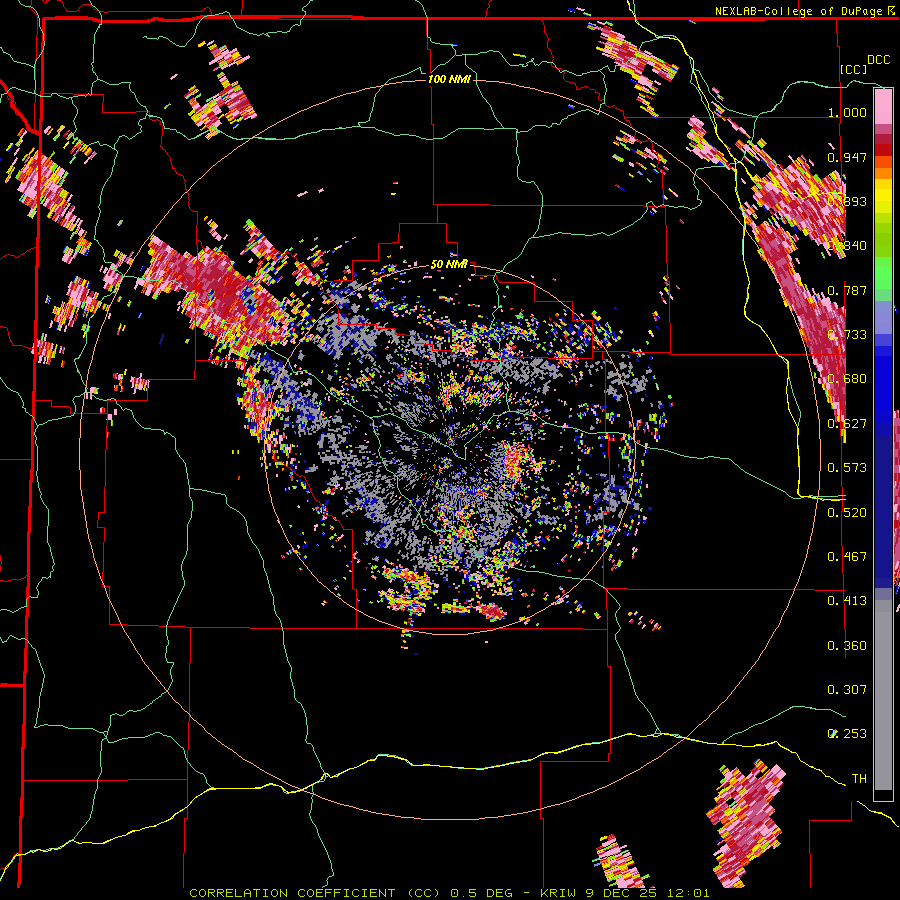Pick the bright green segment of color bar
The width and height of the screenshot is (900, 900).
pyautogui.click(x=883, y=273)
